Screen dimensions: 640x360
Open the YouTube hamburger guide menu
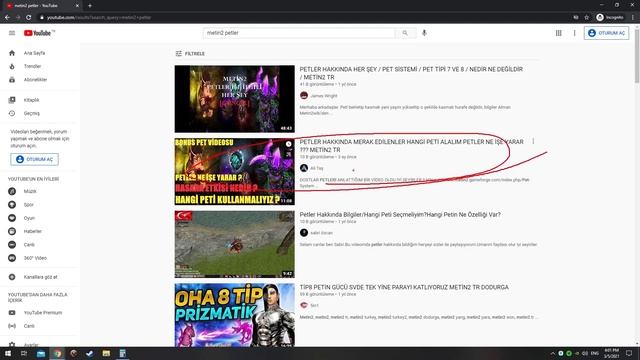tap(12, 33)
